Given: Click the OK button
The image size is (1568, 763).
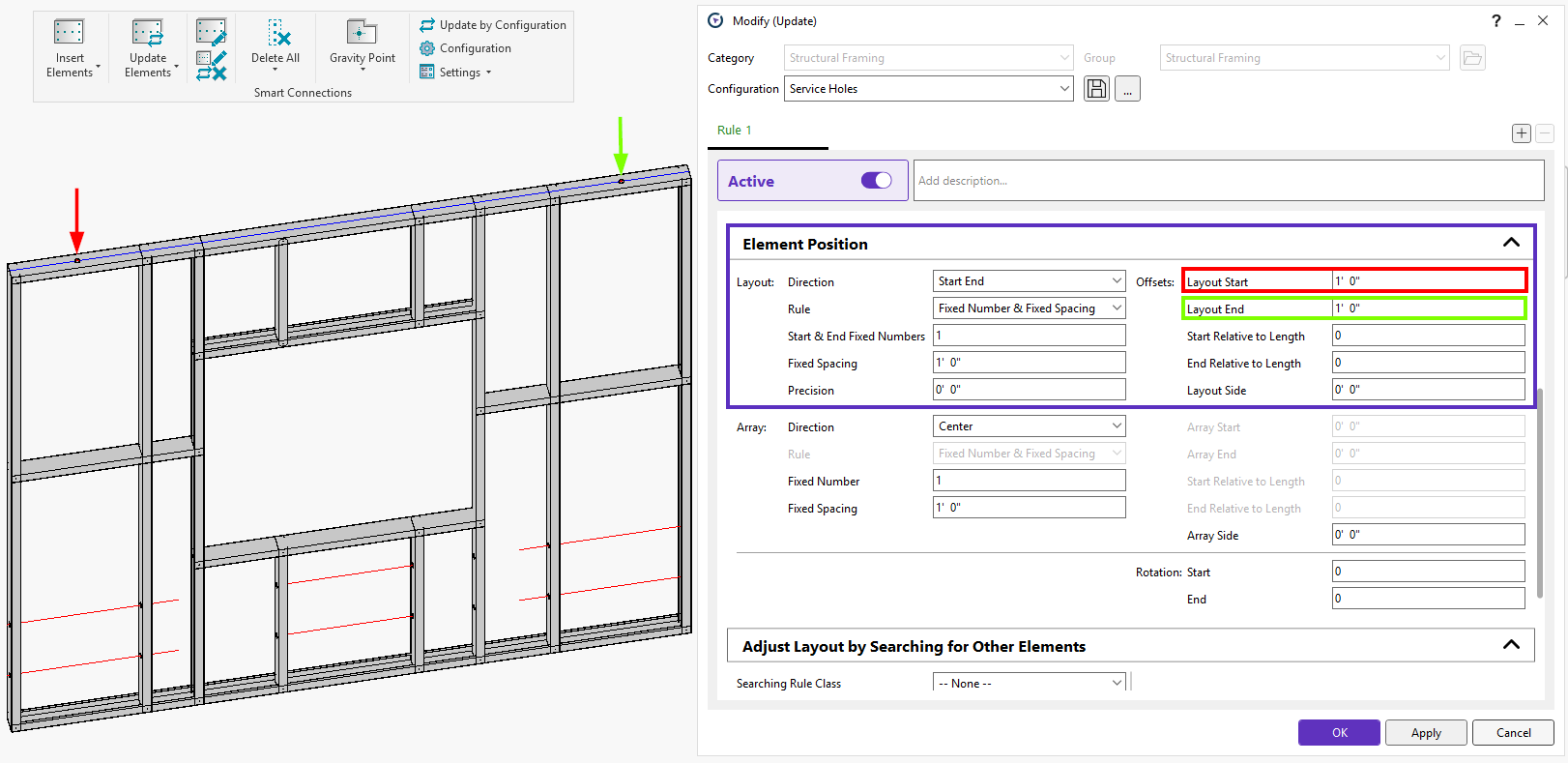Looking at the screenshot, I should pyautogui.click(x=1339, y=733).
